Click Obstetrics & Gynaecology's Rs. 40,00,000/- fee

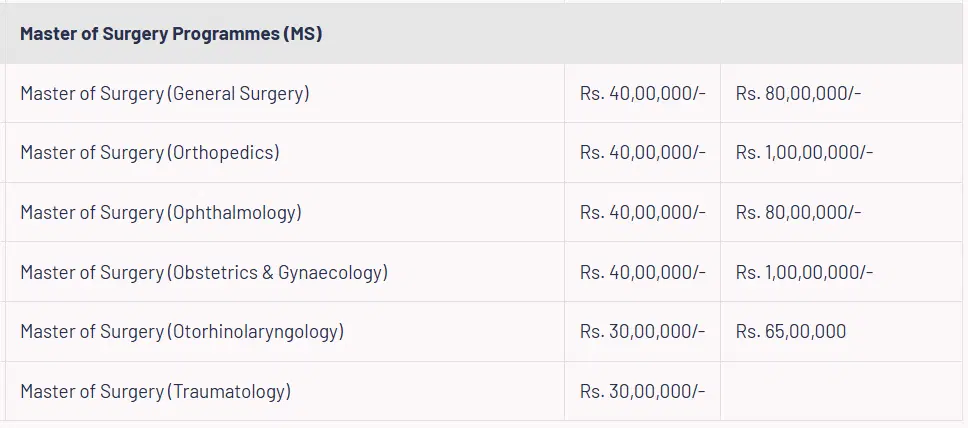pos(643,272)
